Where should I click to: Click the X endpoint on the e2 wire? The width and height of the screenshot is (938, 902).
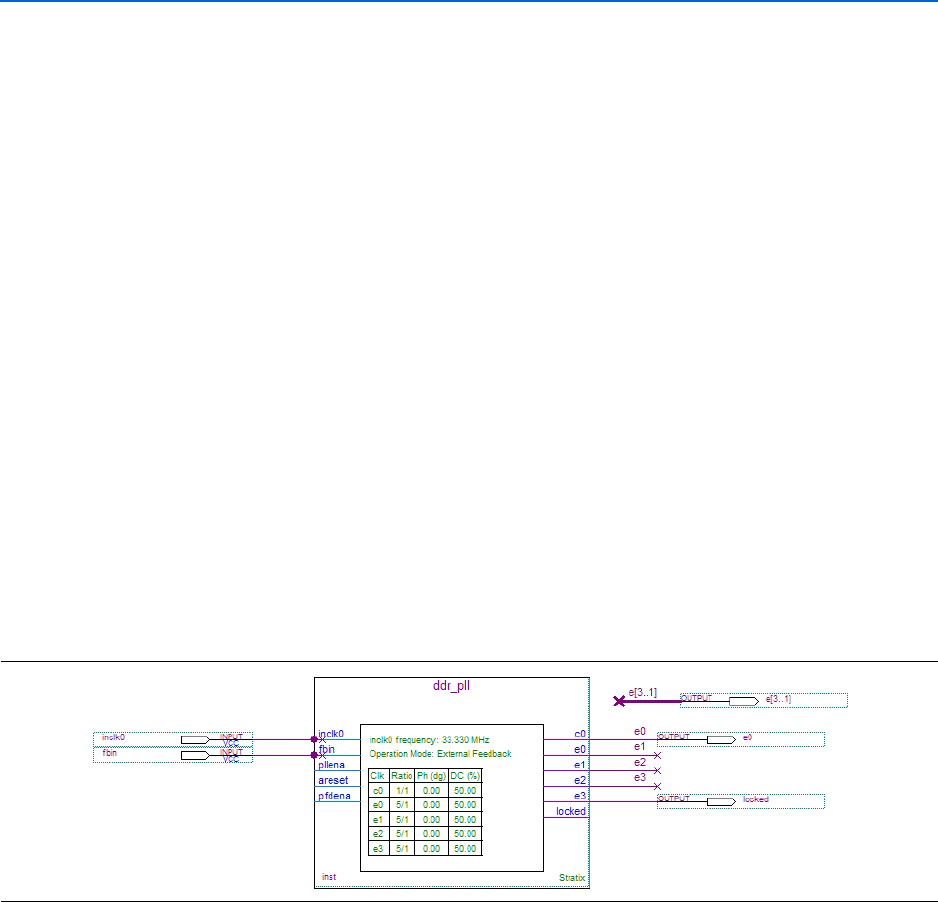(x=657, y=770)
